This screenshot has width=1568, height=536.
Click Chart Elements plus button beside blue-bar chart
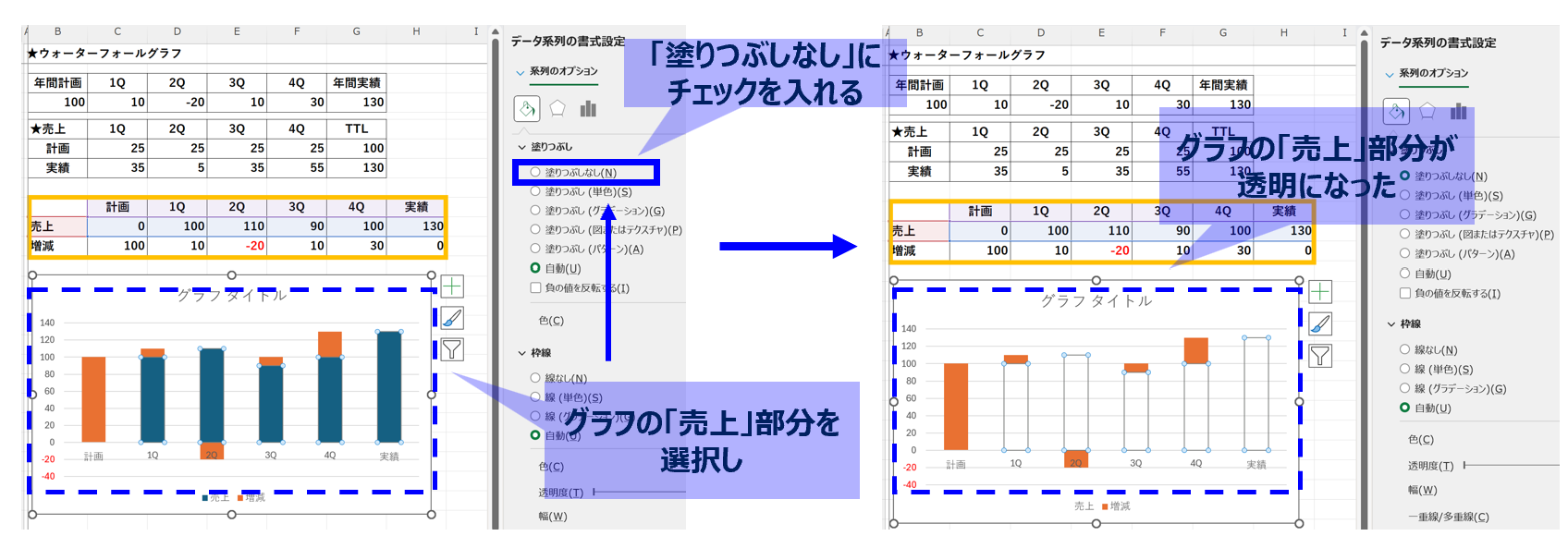pyautogui.click(x=452, y=286)
